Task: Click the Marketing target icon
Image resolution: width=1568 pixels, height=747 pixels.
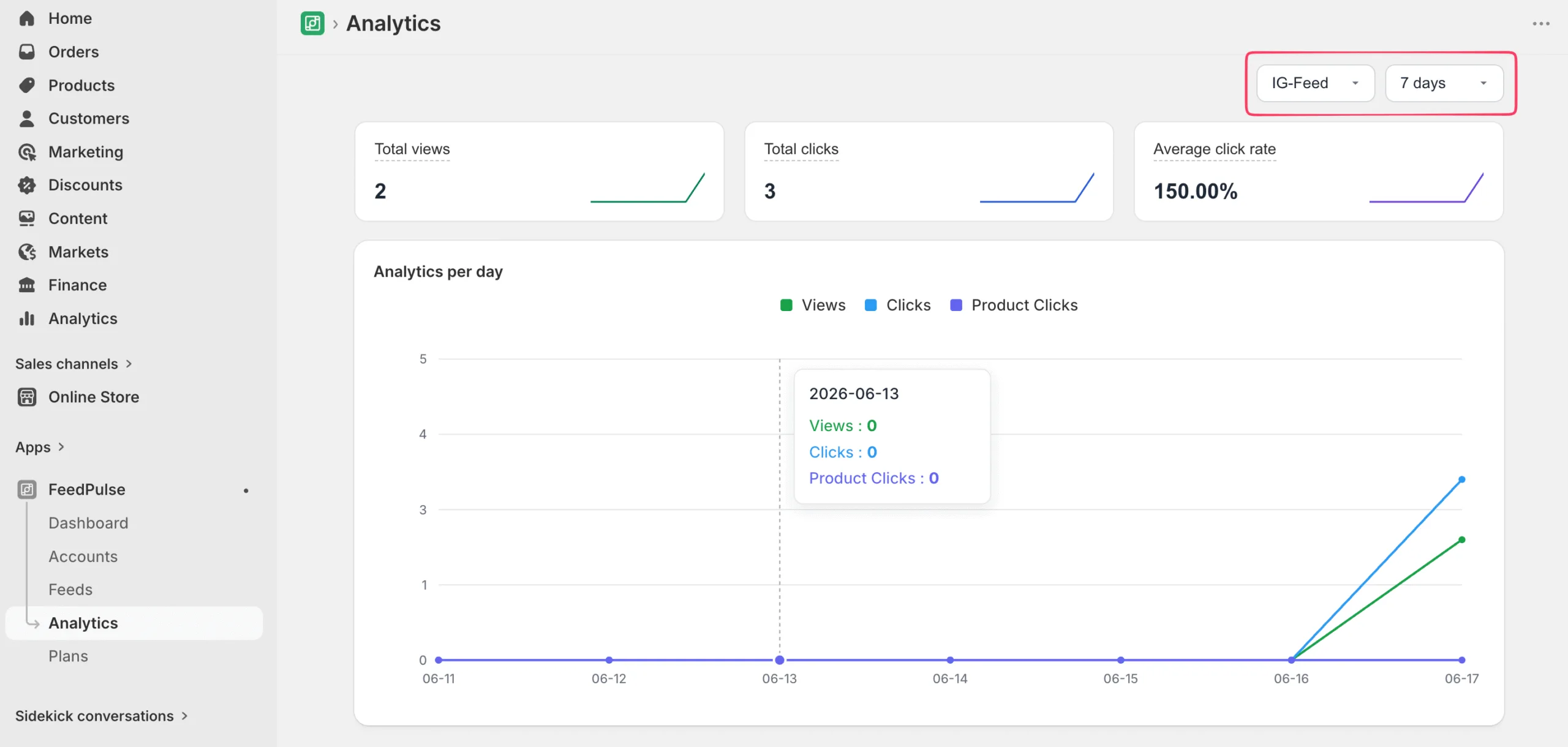Action: 27,152
